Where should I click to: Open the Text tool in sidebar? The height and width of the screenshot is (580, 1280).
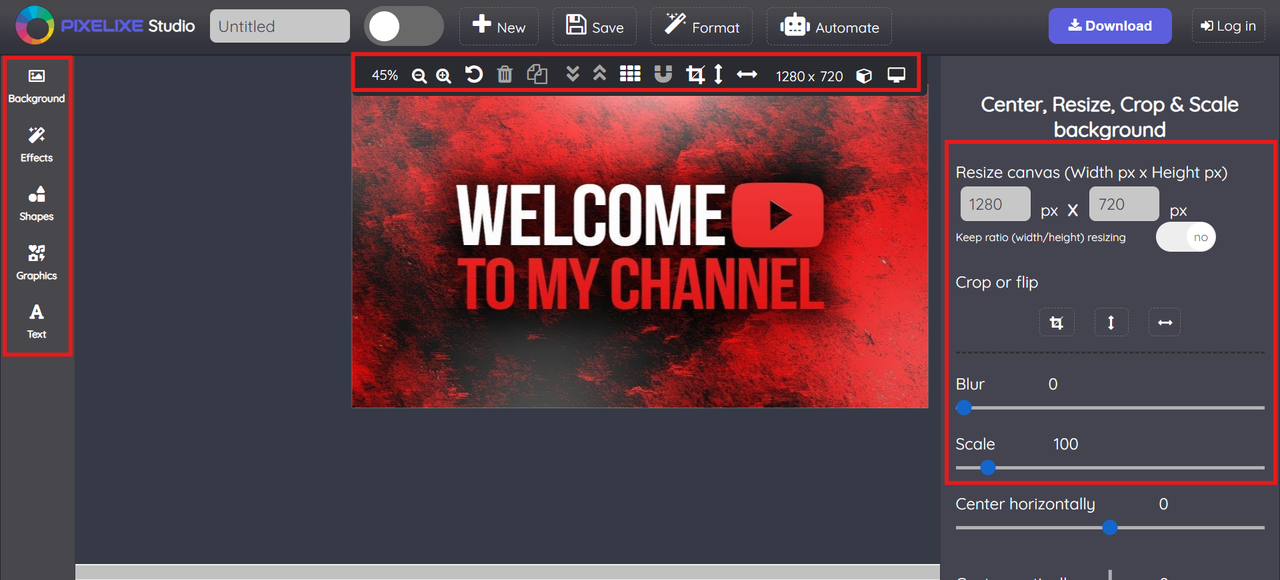[37, 321]
